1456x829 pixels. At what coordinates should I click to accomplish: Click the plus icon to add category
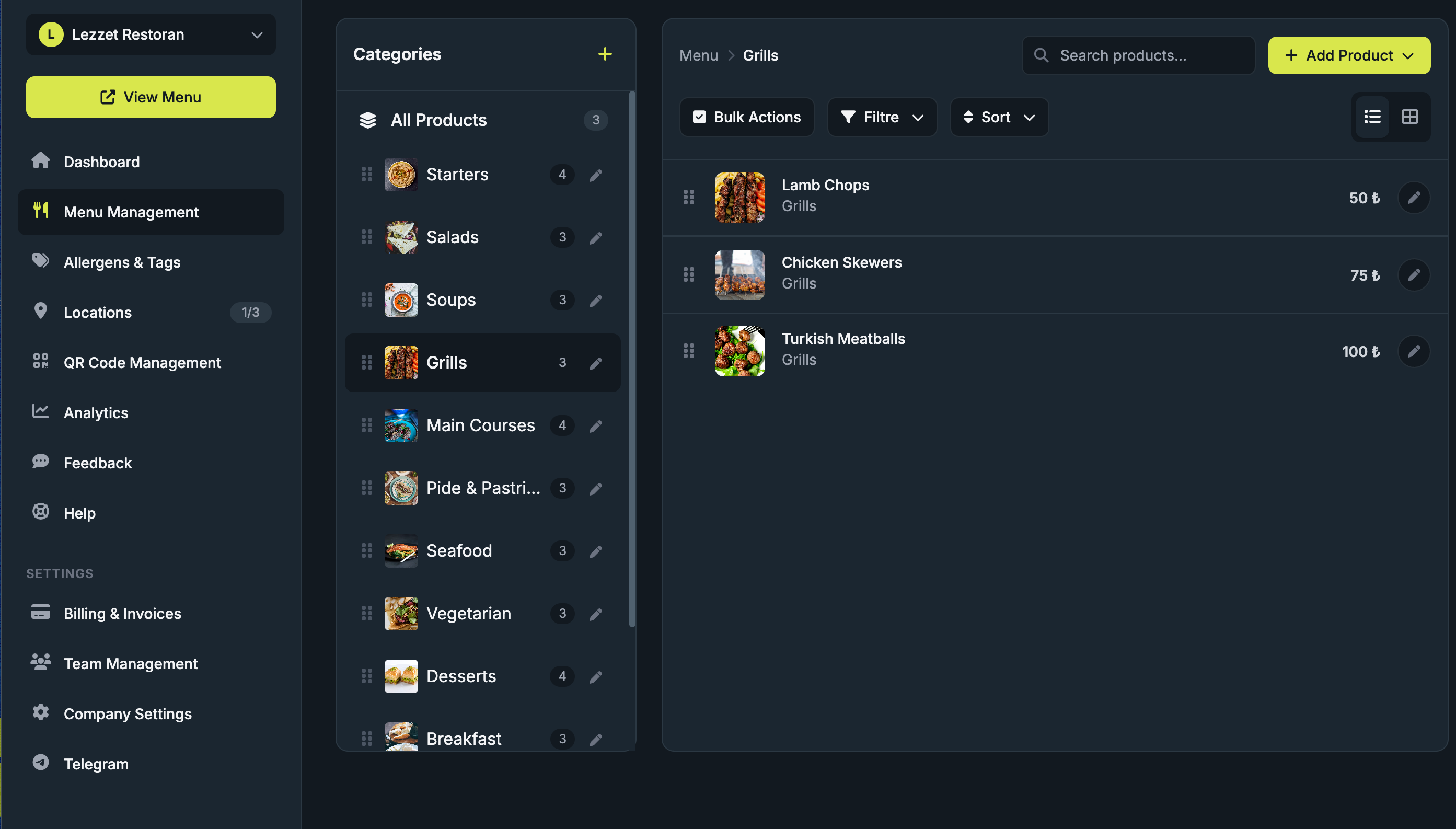coord(605,54)
